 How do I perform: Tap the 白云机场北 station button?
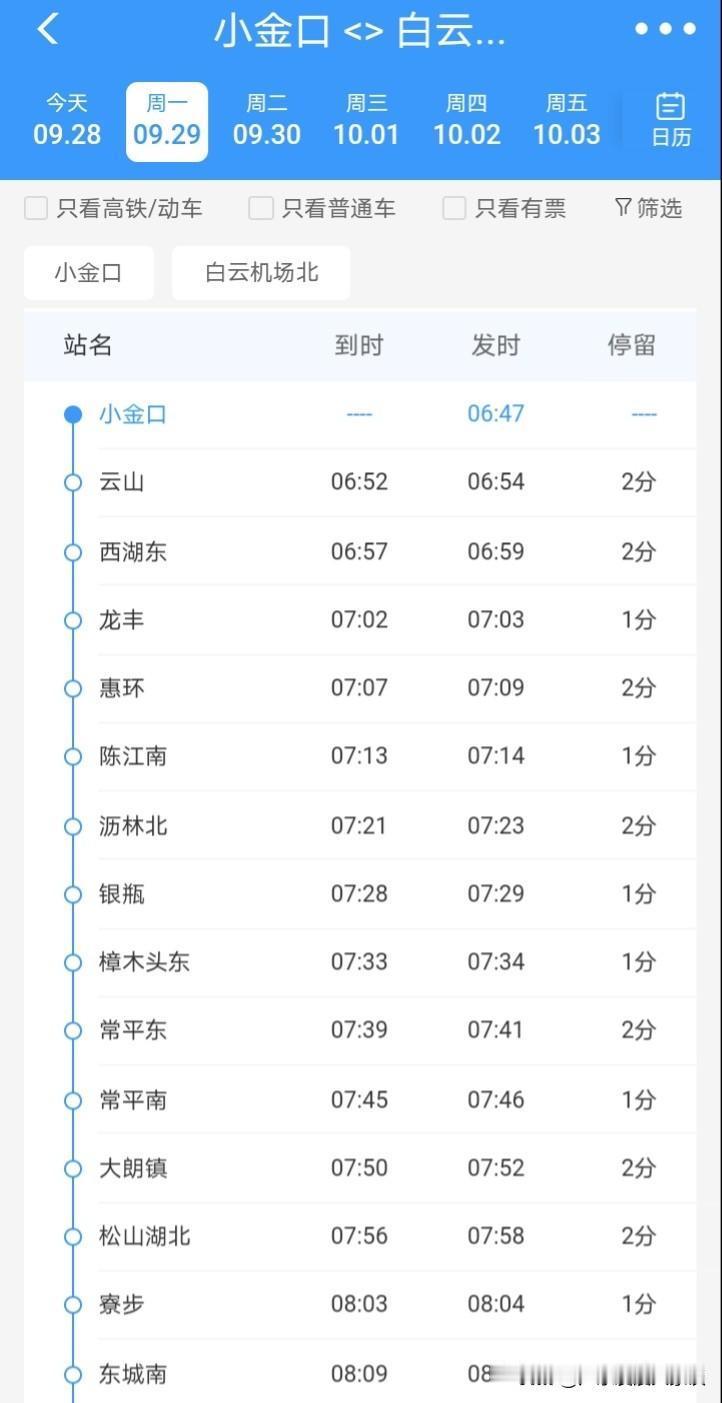point(261,273)
